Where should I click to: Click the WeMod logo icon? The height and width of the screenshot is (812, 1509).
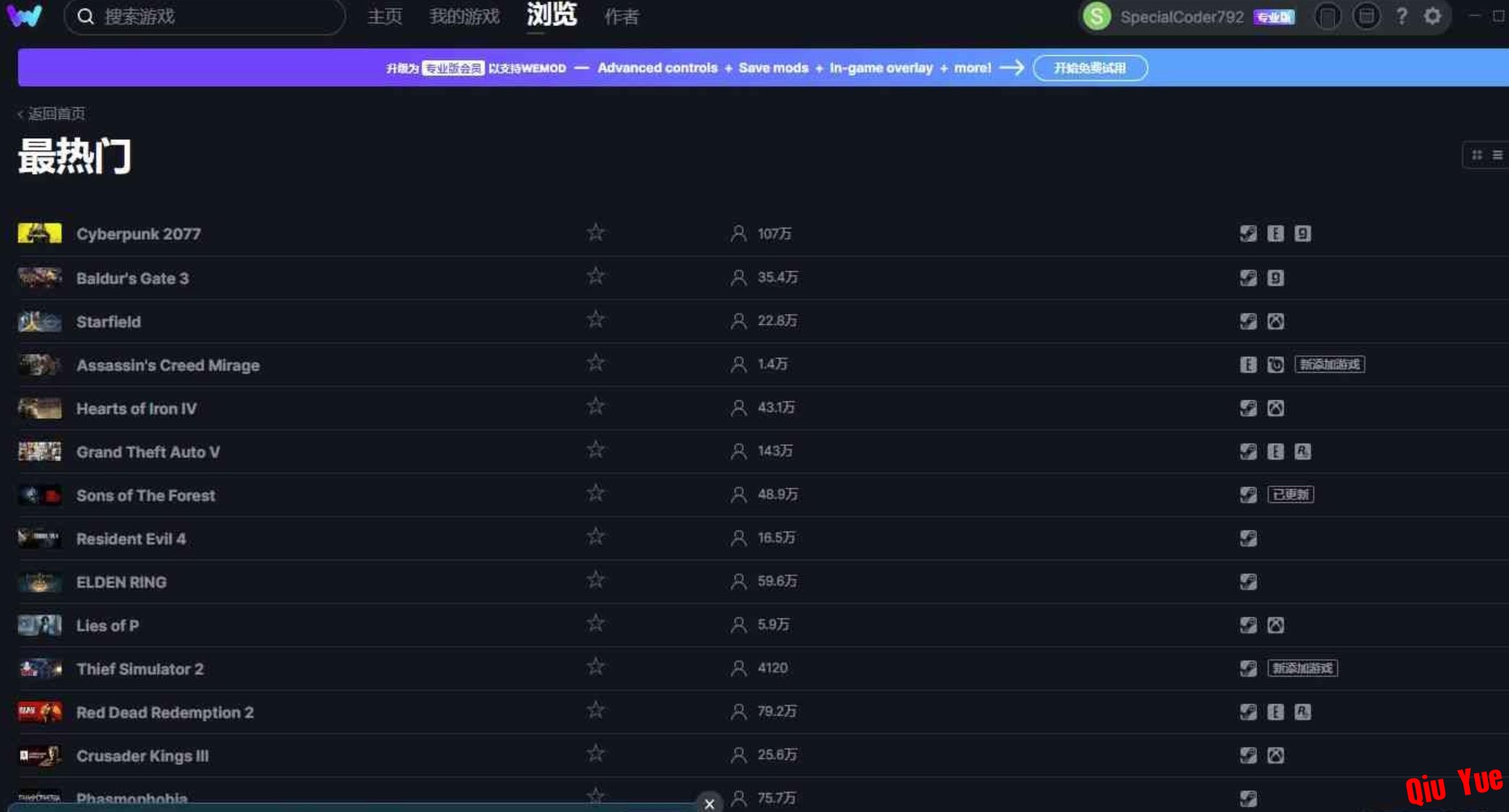coord(25,15)
